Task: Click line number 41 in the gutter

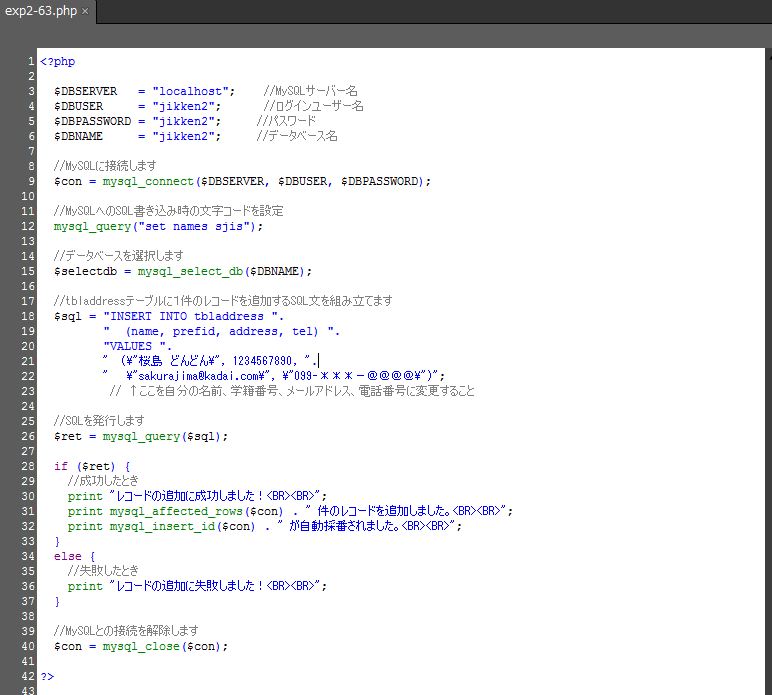Action: point(27,661)
